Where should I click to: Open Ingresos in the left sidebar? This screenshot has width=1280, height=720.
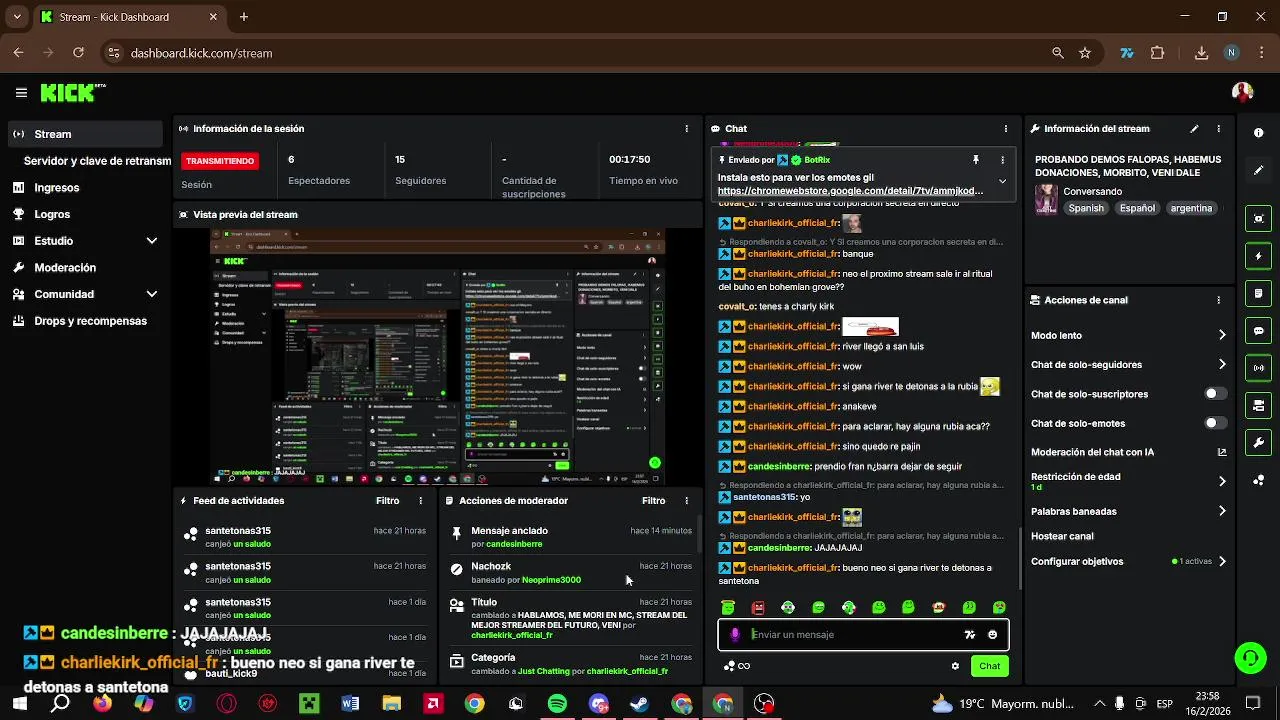56,188
